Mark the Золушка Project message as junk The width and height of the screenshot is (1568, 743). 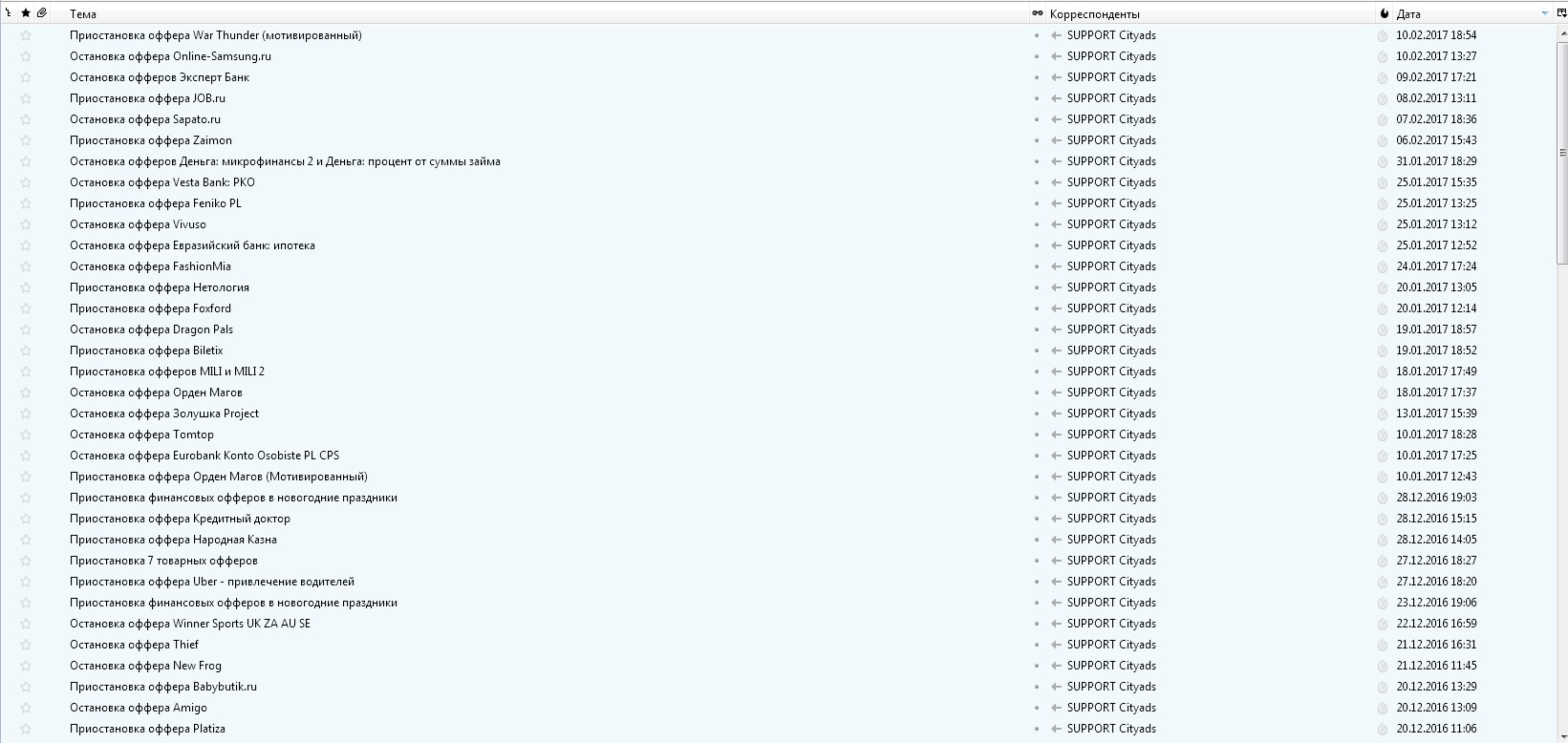point(1383,414)
